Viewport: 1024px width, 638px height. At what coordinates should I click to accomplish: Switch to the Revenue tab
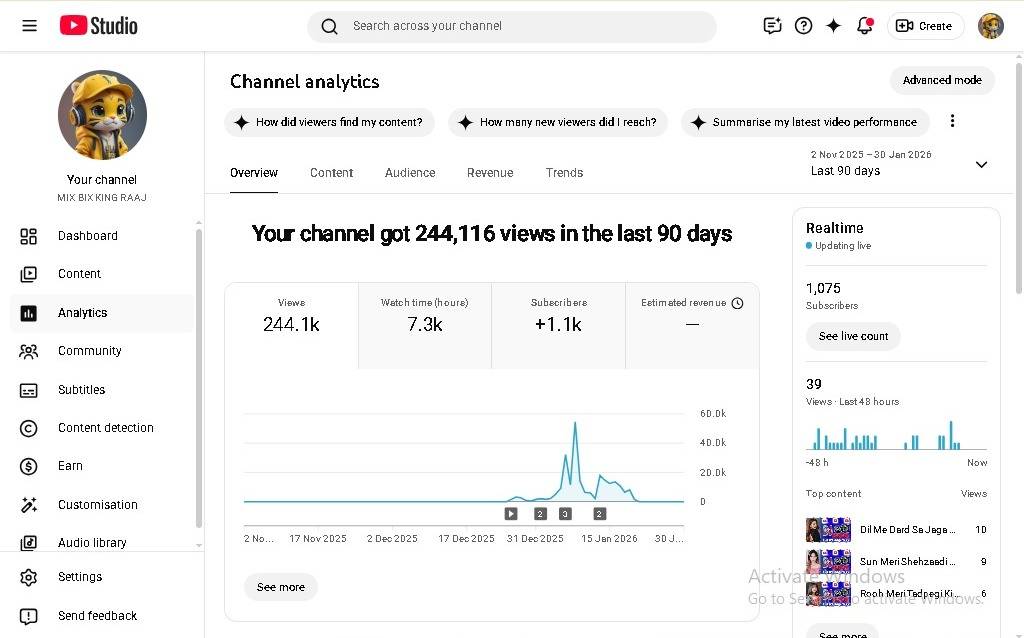tap(490, 173)
